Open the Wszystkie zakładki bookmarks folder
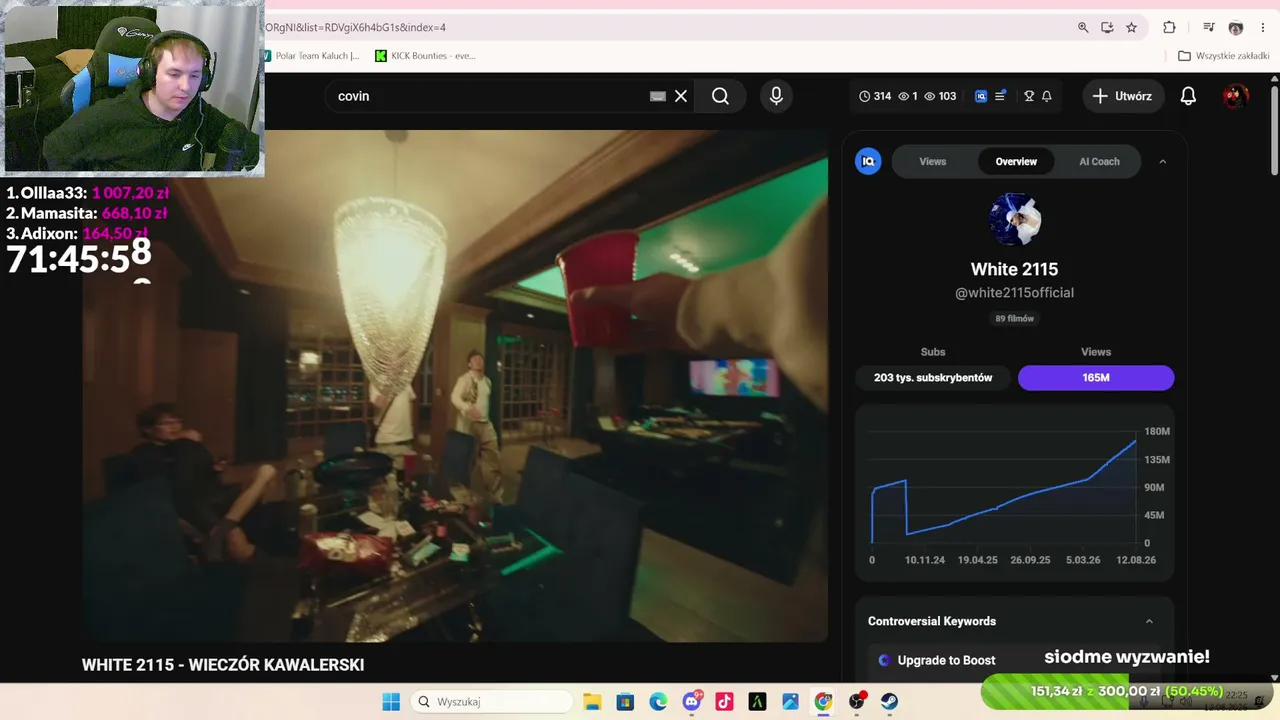The image size is (1280, 720). 1224,56
